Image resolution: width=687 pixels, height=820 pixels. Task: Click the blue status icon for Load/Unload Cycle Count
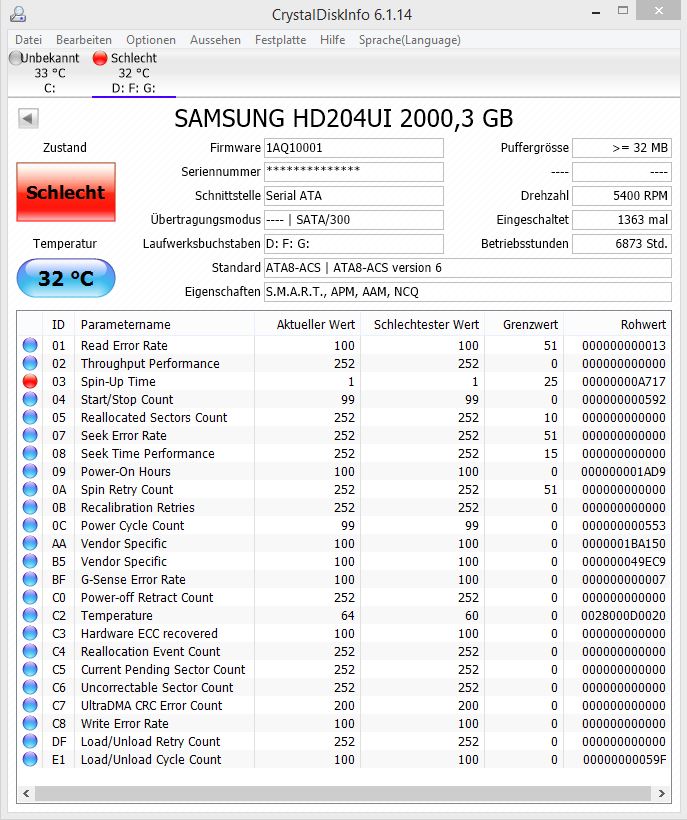[30, 759]
